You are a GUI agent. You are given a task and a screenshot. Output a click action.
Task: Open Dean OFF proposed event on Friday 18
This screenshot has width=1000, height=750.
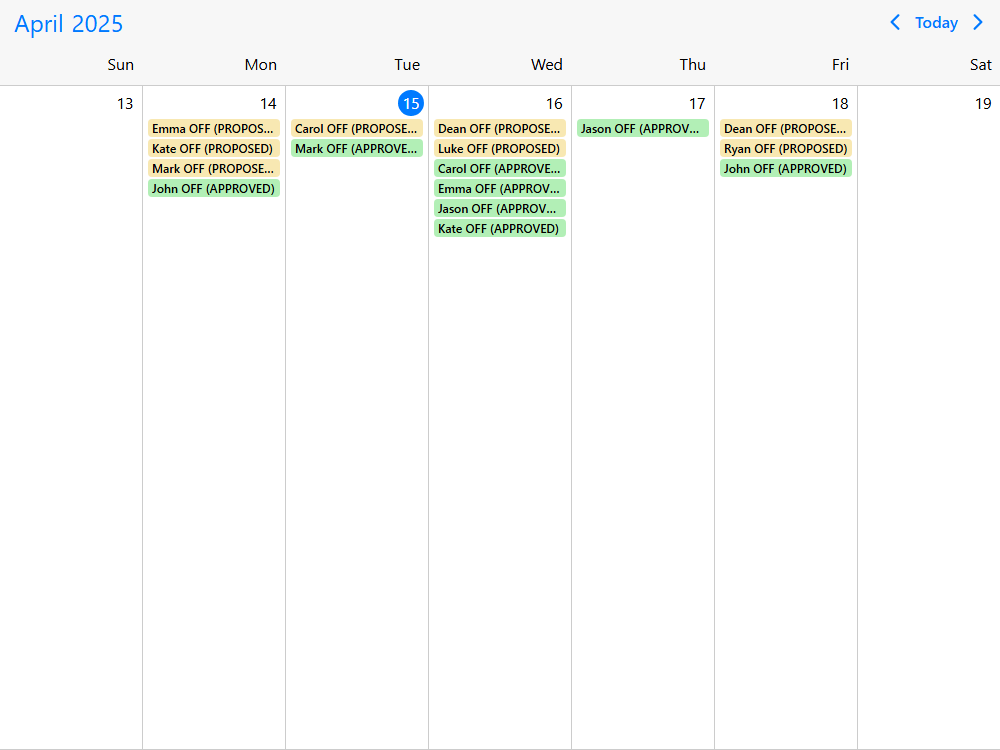tap(785, 128)
